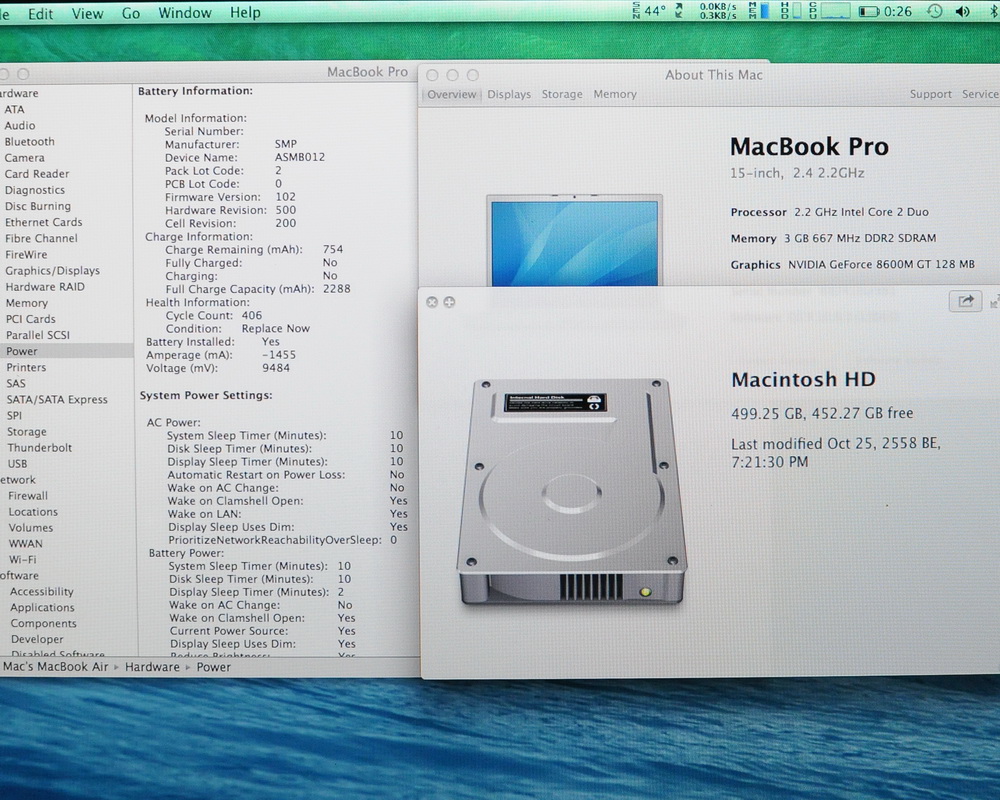This screenshot has height=800, width=1000.
Task: Click Hardware in the bottom path bar
Action: point(152,667)
